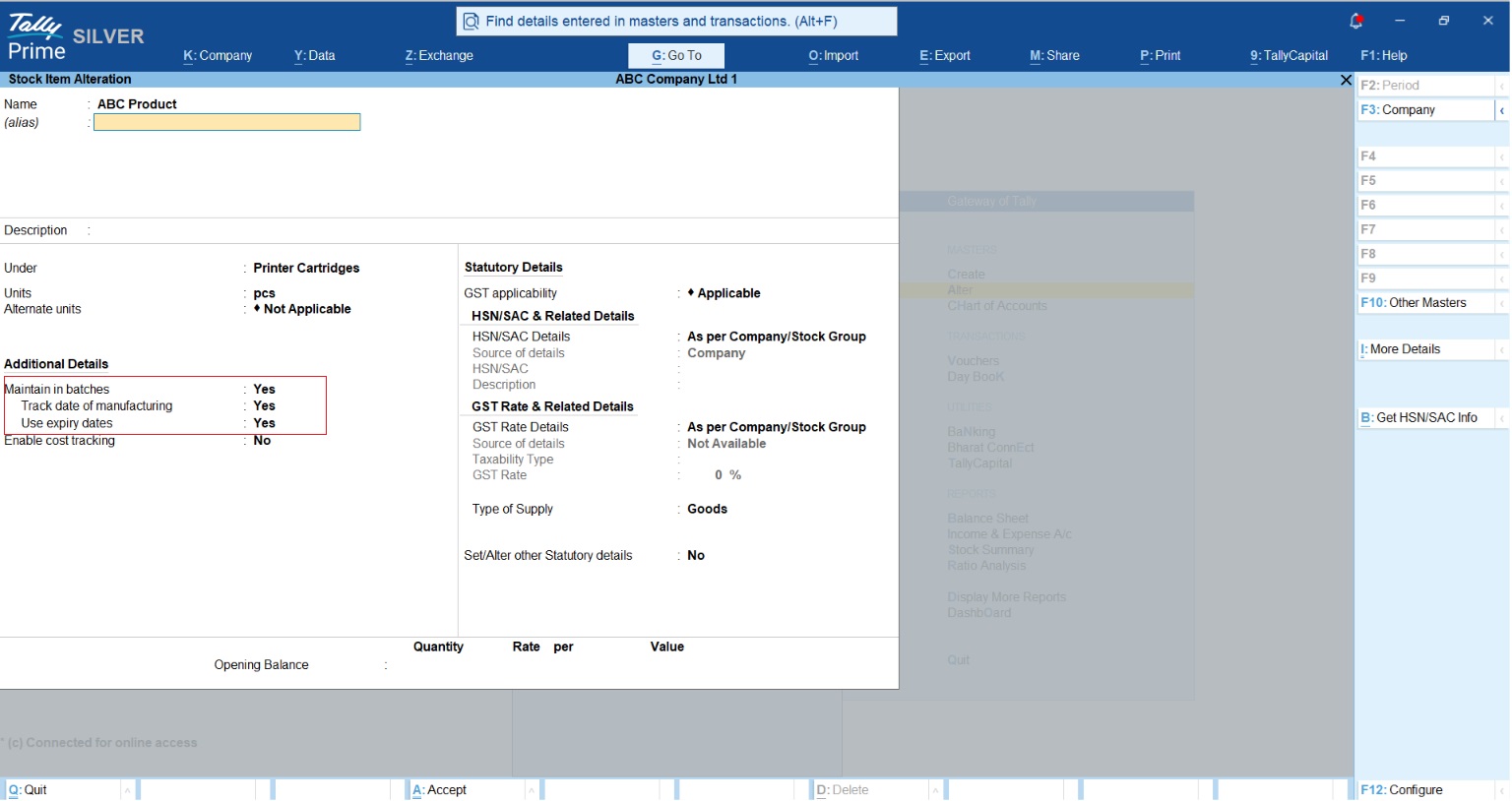Image resolution: width=1512 pixels, height=801 pixels.
Task: Open the E: Export menu
Action: (x=945, y=56)
